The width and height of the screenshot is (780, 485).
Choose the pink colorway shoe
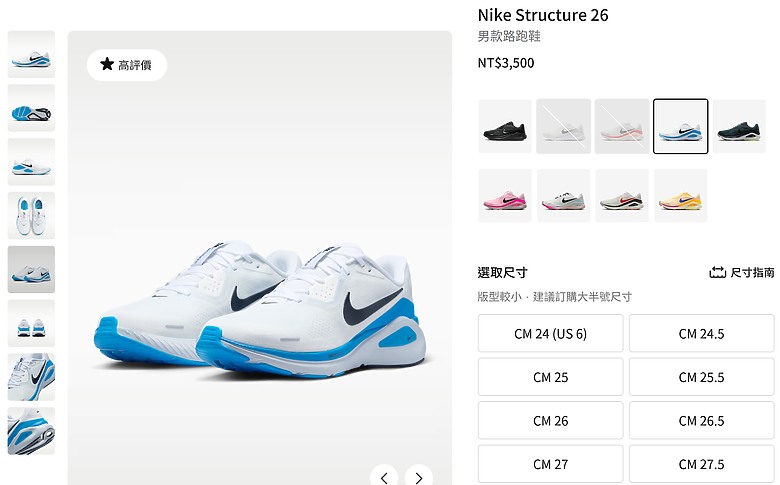[505, 195]
